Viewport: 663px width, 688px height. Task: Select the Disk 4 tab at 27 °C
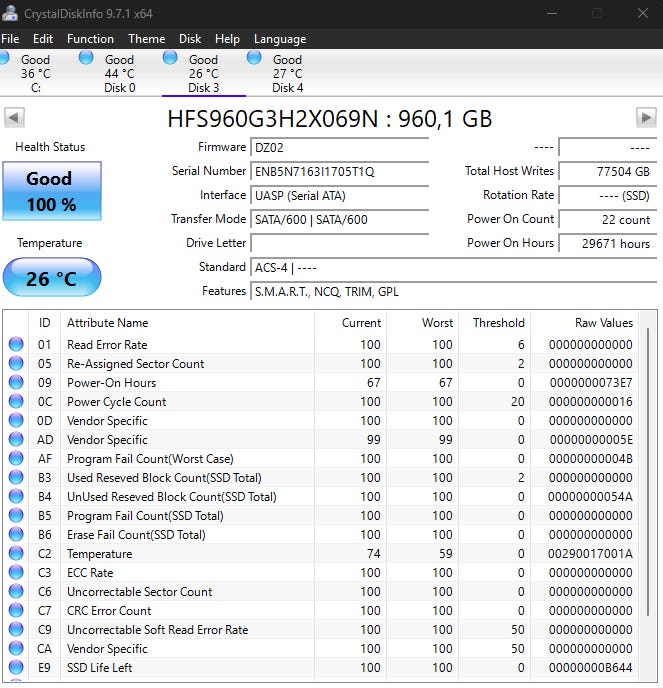click(287, 73)
